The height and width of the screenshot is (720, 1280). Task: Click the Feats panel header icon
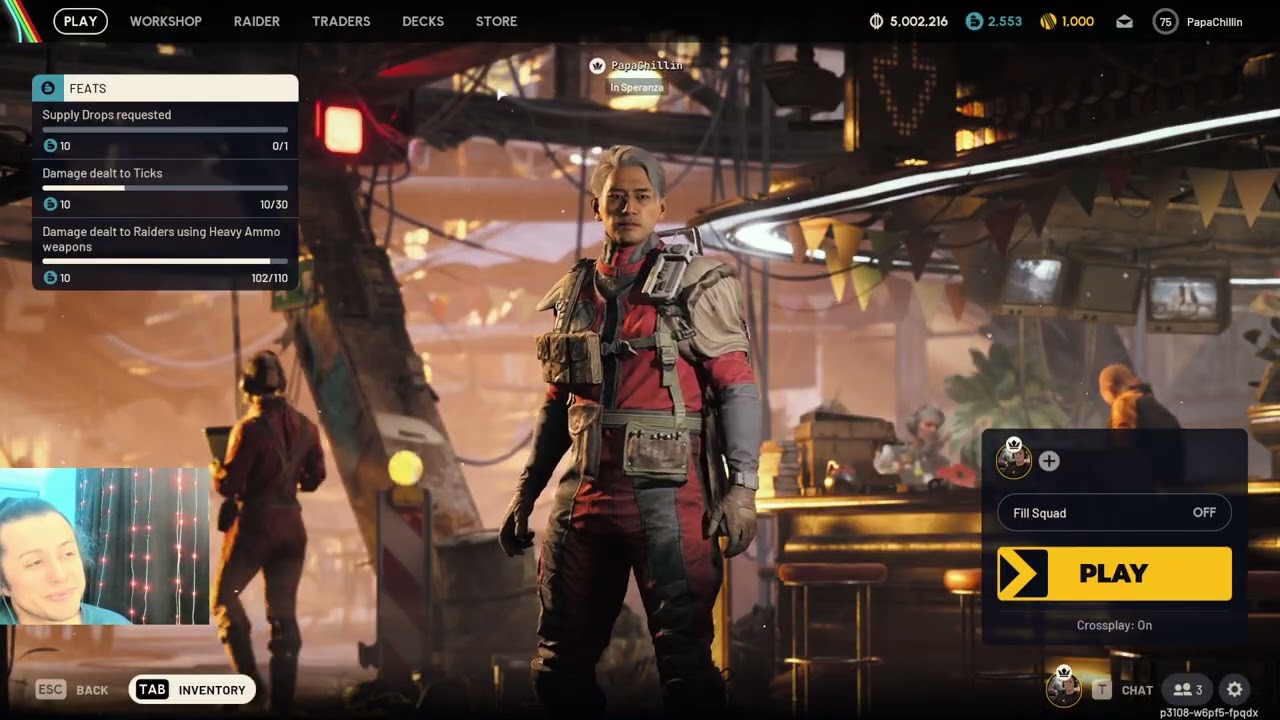(x=48, y=88)
